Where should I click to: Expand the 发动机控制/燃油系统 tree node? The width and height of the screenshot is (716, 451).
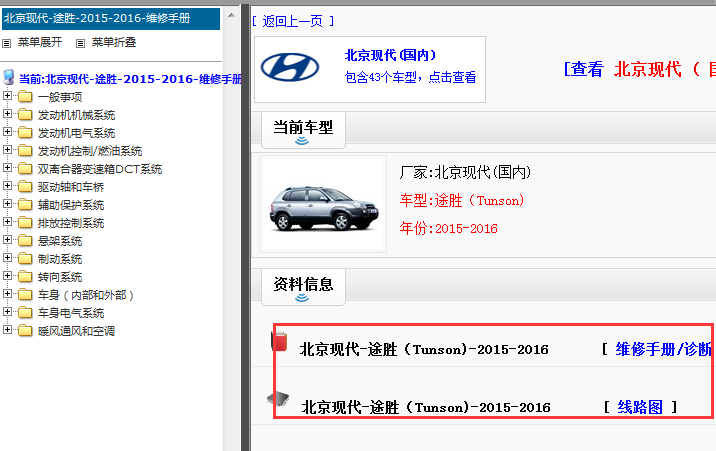tap(7, 149)
